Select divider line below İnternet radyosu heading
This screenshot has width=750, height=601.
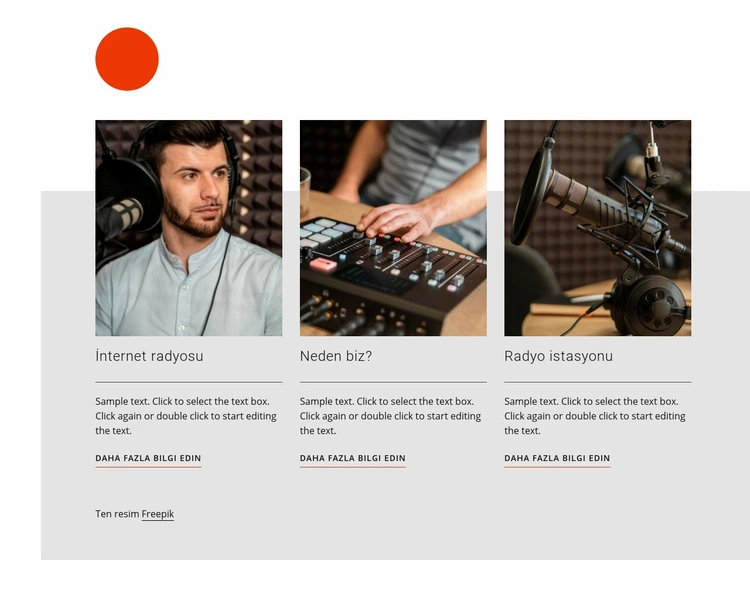tap(188, 382)
